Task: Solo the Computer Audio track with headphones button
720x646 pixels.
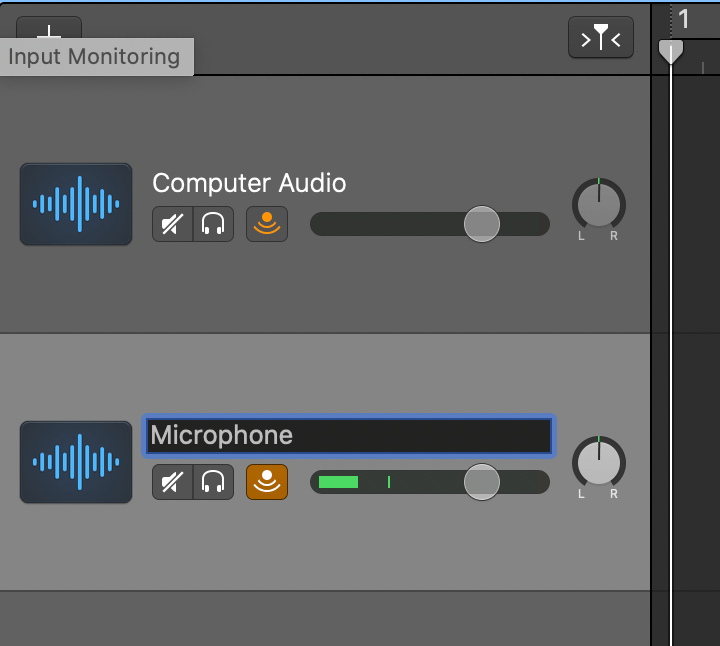Action: (212, 225)
